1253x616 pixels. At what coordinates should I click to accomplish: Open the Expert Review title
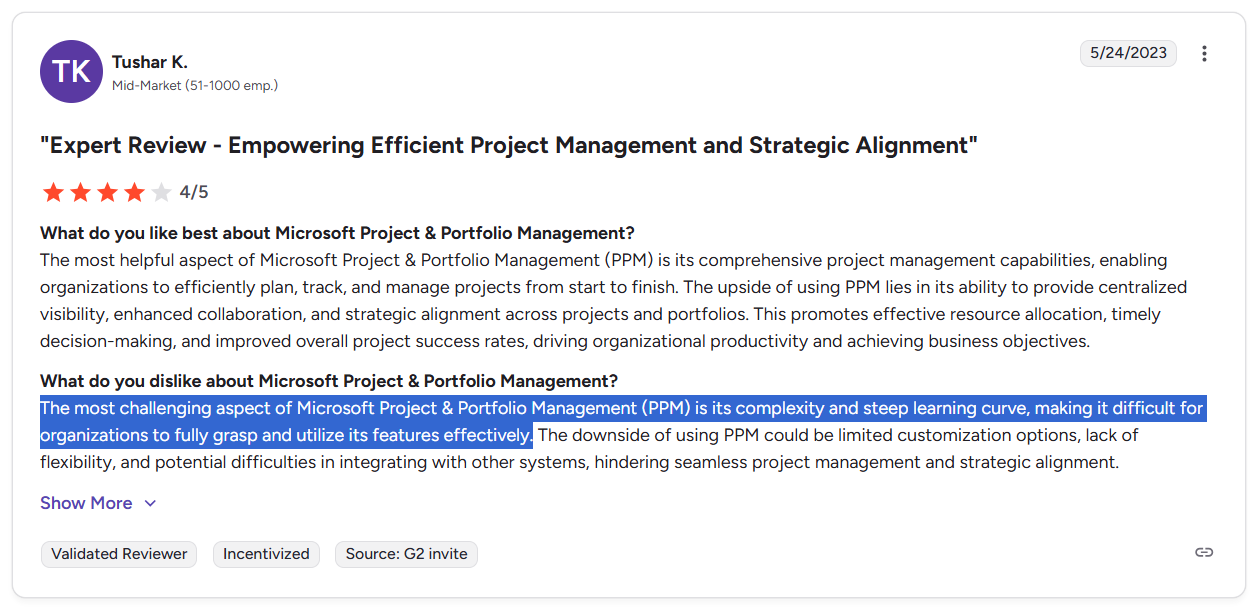(x=509, y=145)
